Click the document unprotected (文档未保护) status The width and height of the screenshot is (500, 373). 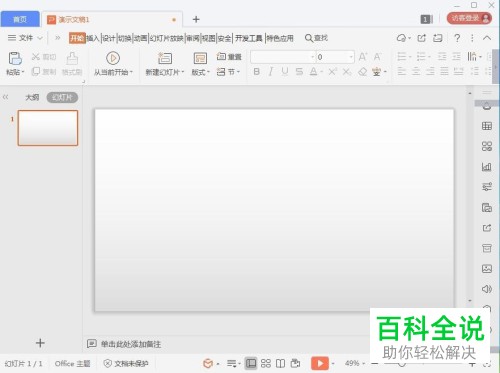[126, 363]
